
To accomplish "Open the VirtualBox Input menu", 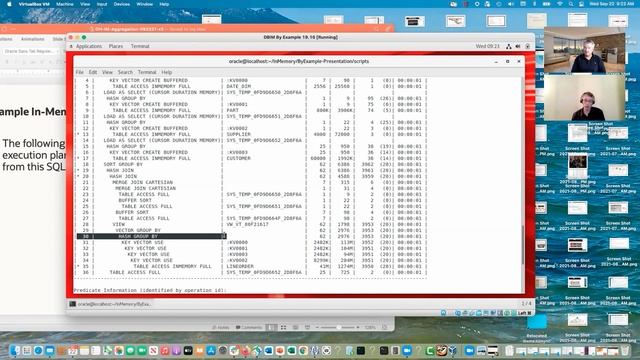I will tap(102, 4).
